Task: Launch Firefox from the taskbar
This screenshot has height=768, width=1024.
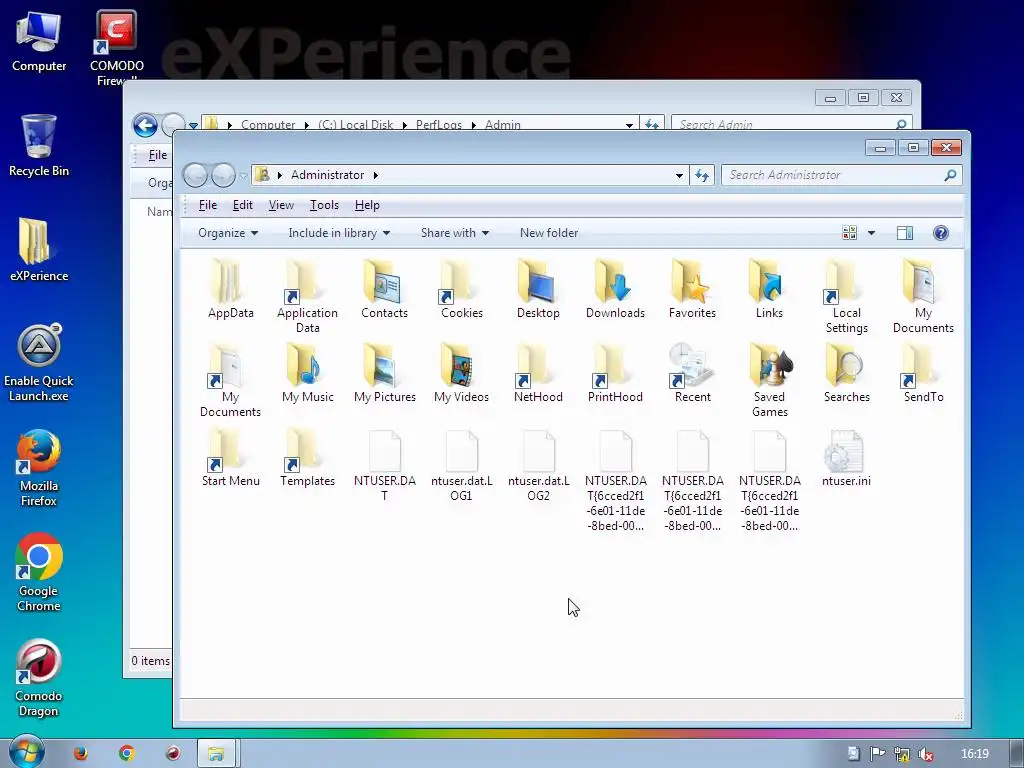Action: 81,753
